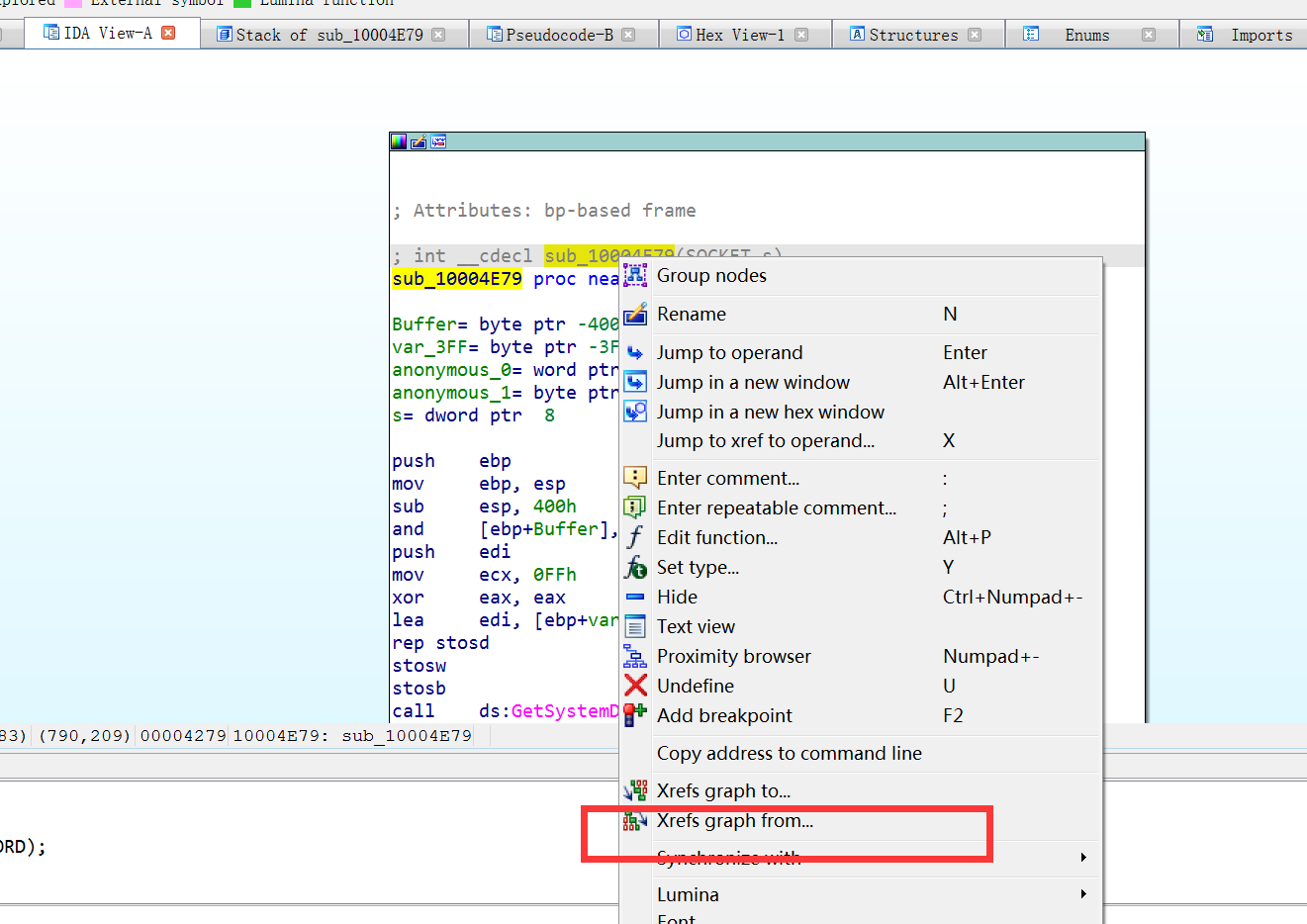This screenshot has width=1307, height=924.
Task: Click the Structures tab icon
Action: point(858,35)
